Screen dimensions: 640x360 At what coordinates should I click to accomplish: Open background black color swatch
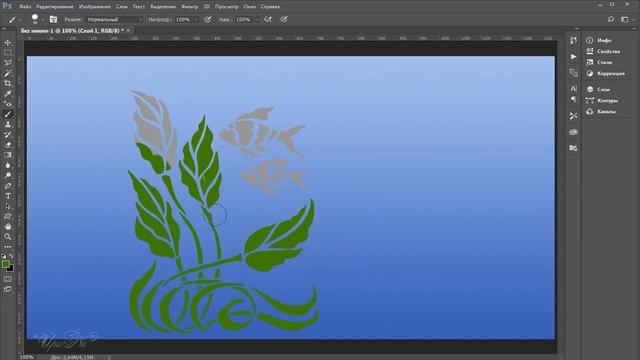click(x=11, y=269)
